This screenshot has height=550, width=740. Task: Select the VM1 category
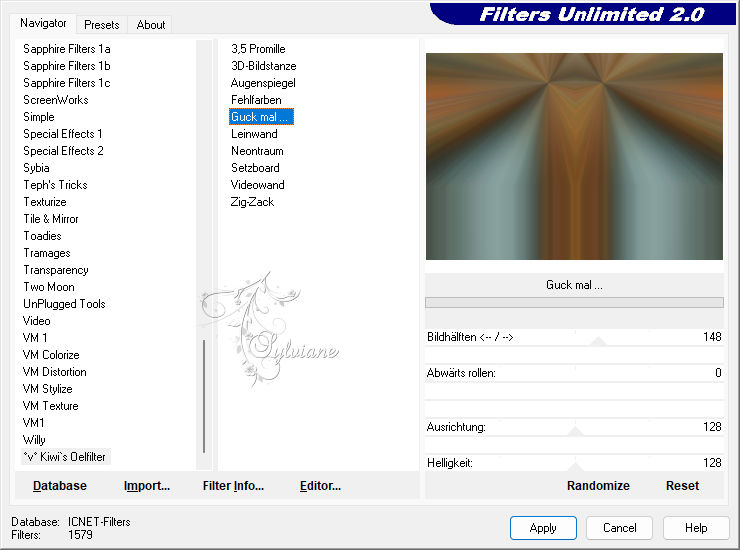tap(33, 423)
